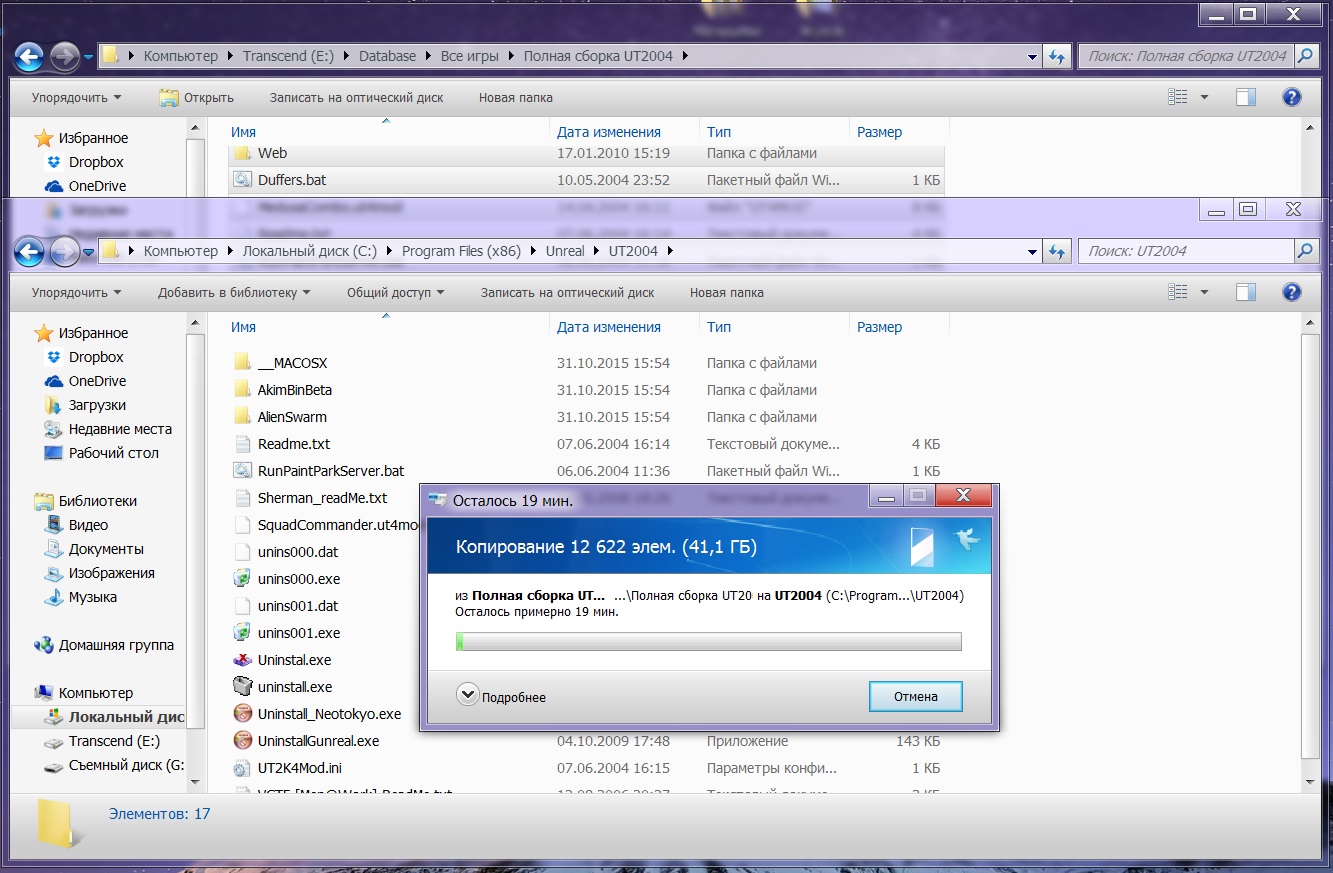Viewport: 1333px width, 873px height.
Task: Expand arrow after Unreal in UT2004 breadcrumb
Action: pos(597,251)
